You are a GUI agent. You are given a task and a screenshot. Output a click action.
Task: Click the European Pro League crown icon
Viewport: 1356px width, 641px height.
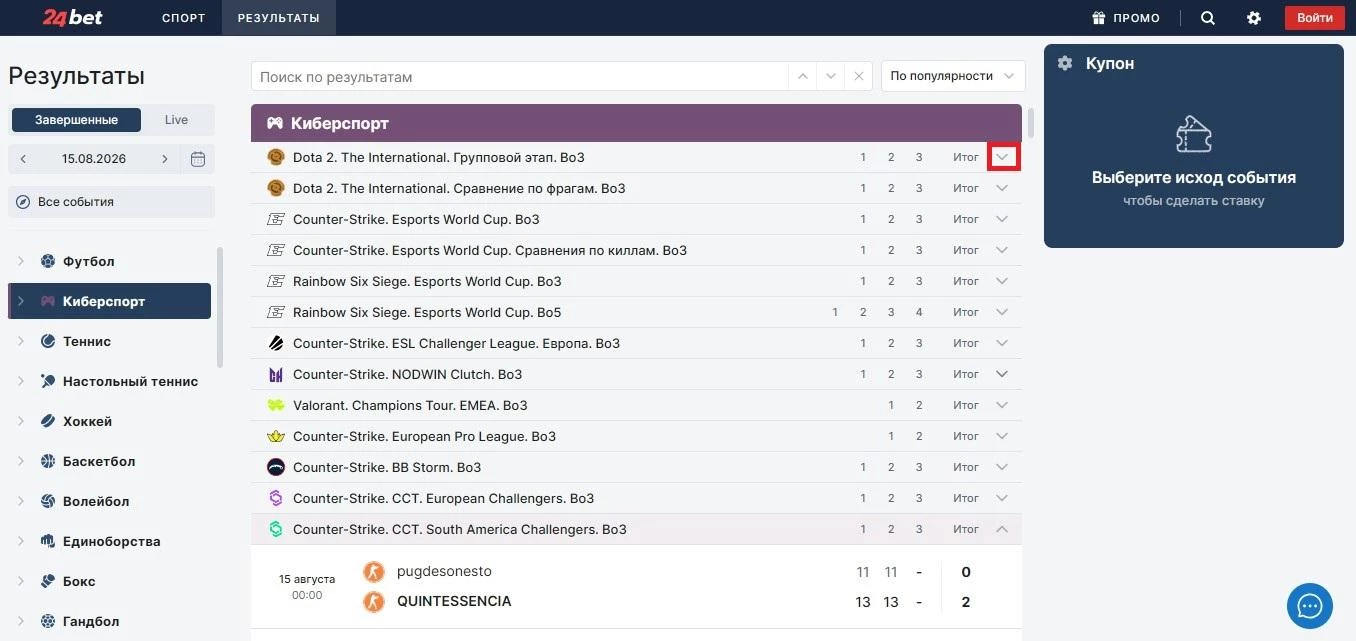pyautogui.click(x=276, y=436)
